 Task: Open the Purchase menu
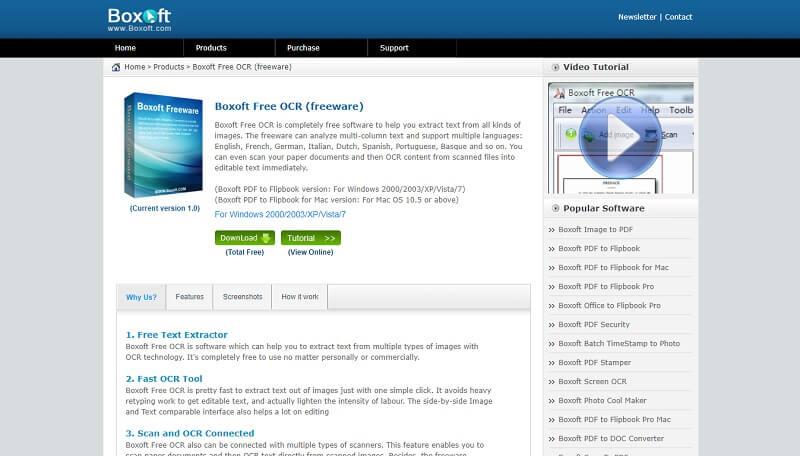(x=303, y=48)
